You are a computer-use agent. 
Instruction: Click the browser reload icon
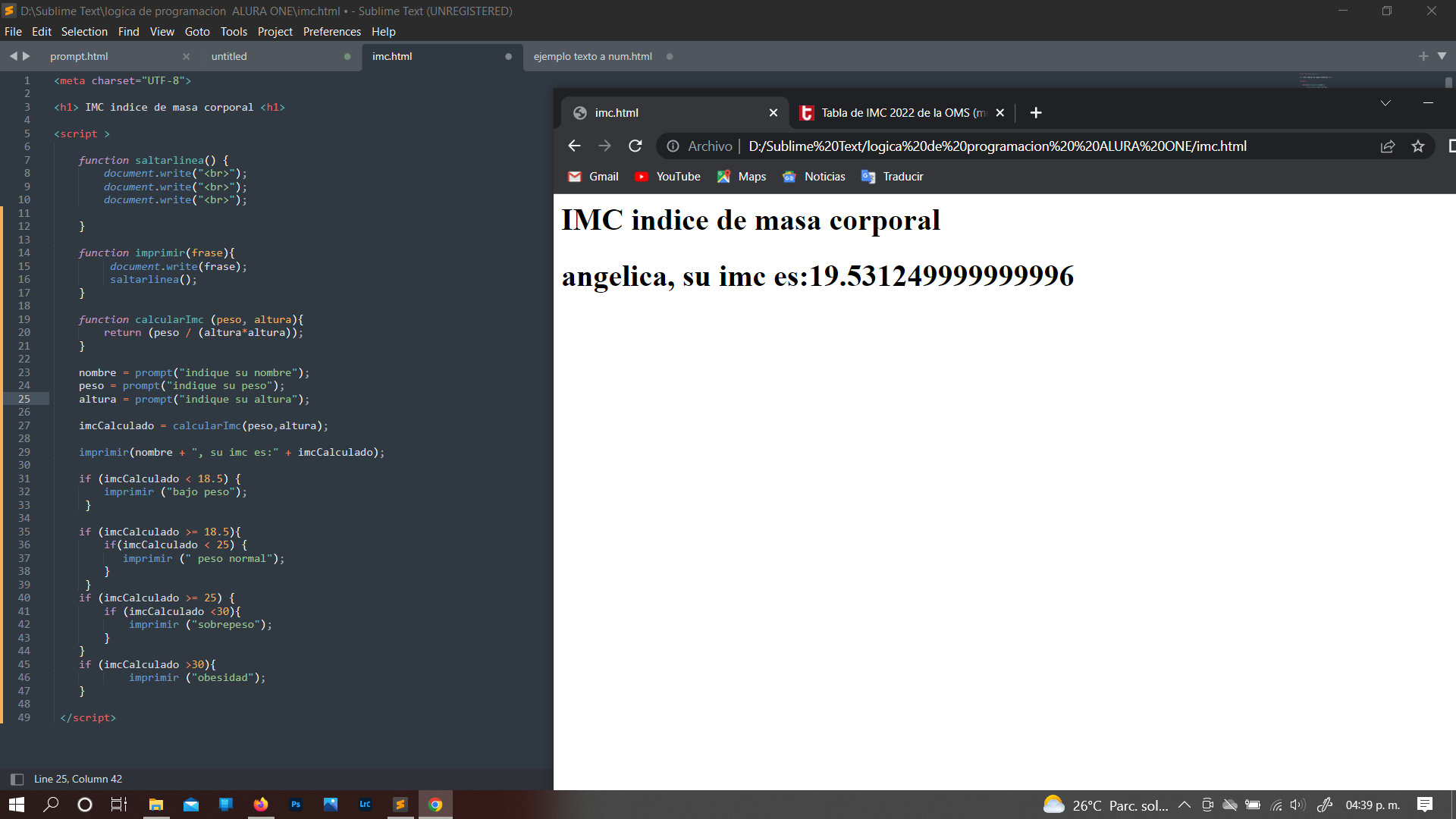(x=635, y=146)
